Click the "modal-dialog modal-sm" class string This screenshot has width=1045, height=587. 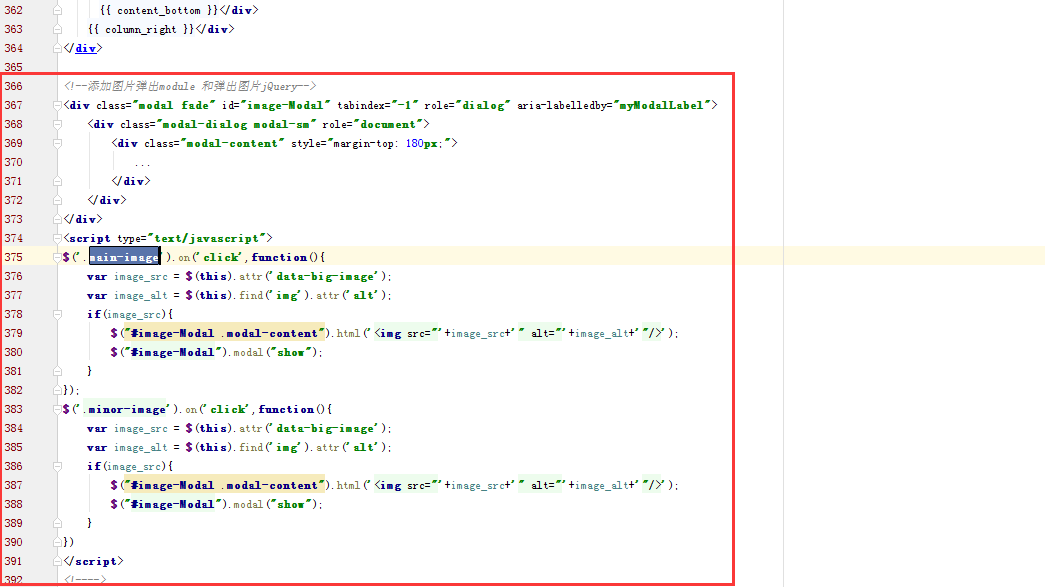click(237, 125)
